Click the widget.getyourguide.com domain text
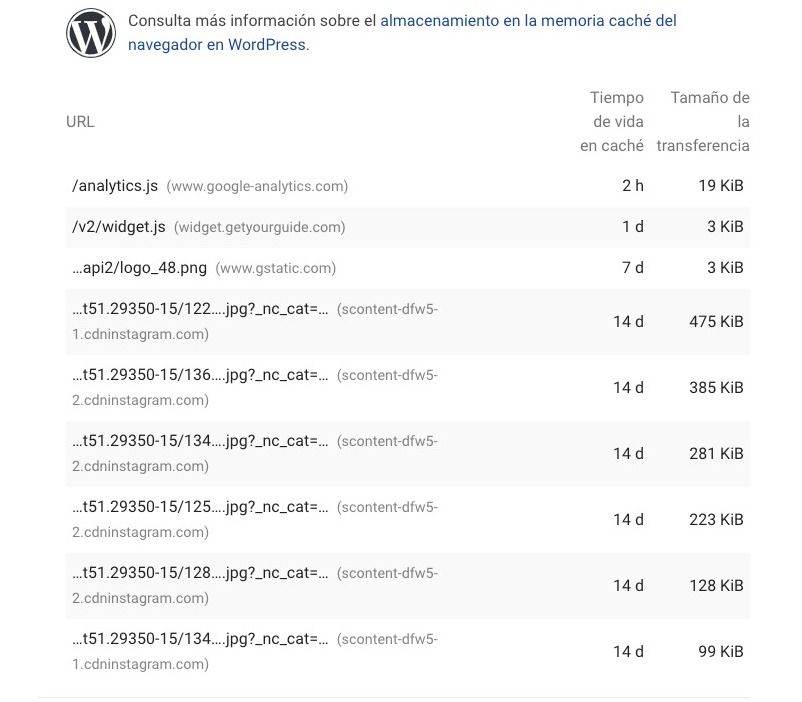Image resolution: width=802 pixels, height=702 pixels. [x=260, y=227]
